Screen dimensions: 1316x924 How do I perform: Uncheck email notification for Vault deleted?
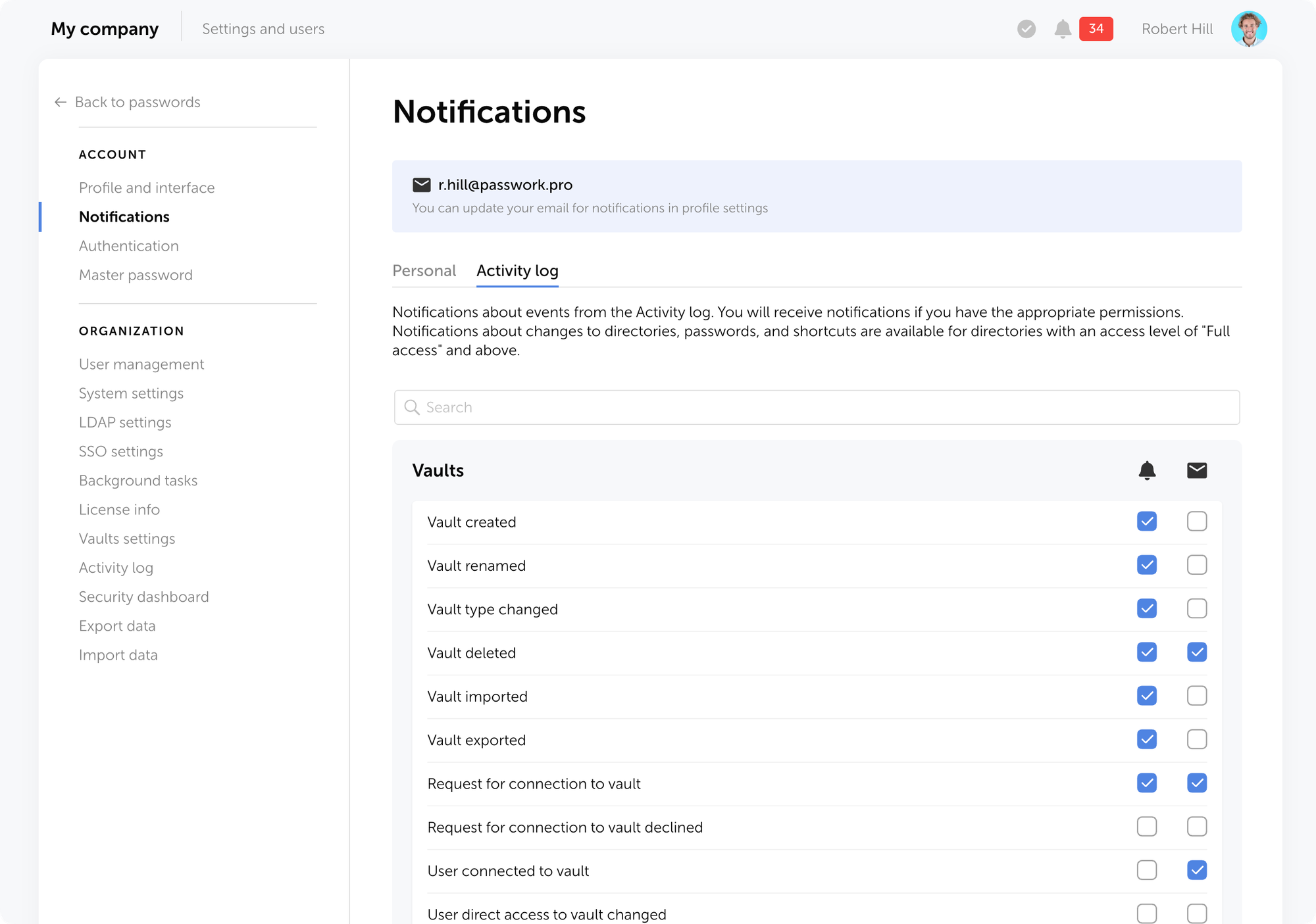1196,652
